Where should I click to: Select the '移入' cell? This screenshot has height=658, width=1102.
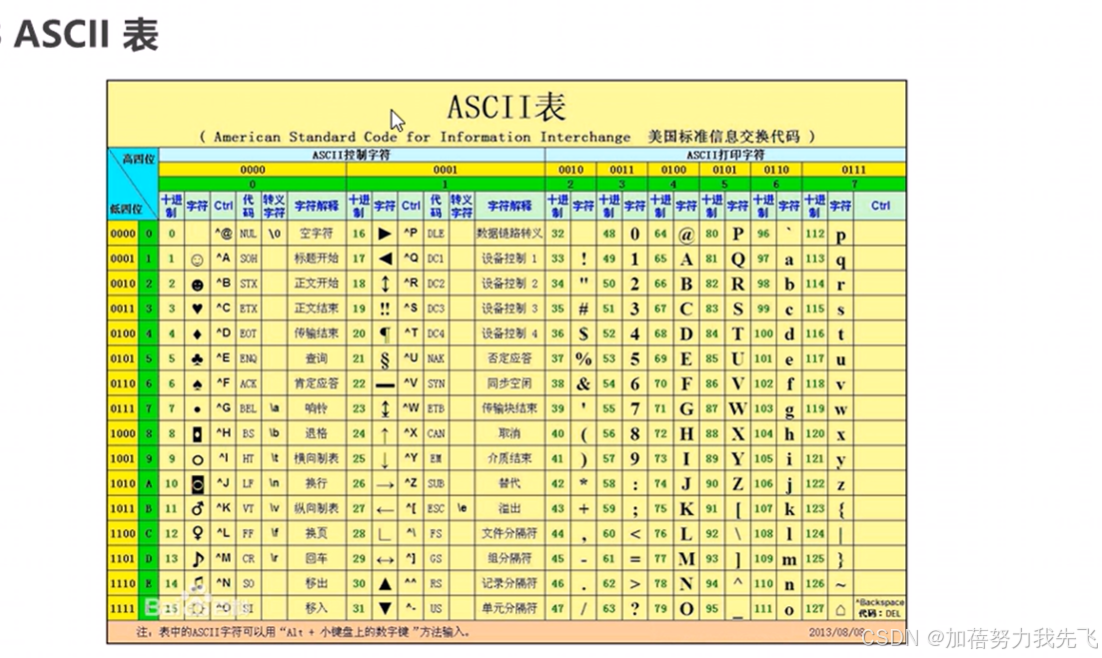[x=316, y=608]
